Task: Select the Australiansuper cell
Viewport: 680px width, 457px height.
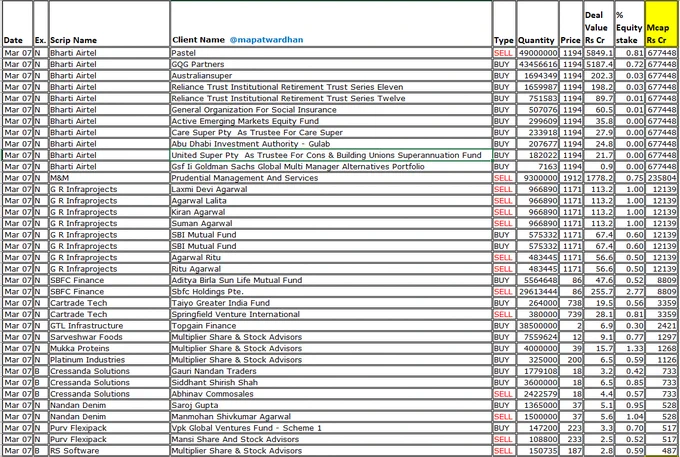Action: pyautogui.click(x=331, y=75)
